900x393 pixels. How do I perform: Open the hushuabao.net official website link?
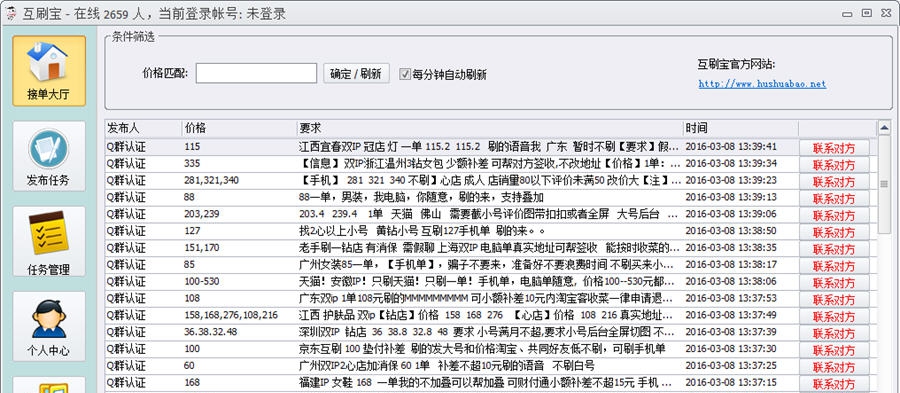pyautogui.click(x=762, y=84)
